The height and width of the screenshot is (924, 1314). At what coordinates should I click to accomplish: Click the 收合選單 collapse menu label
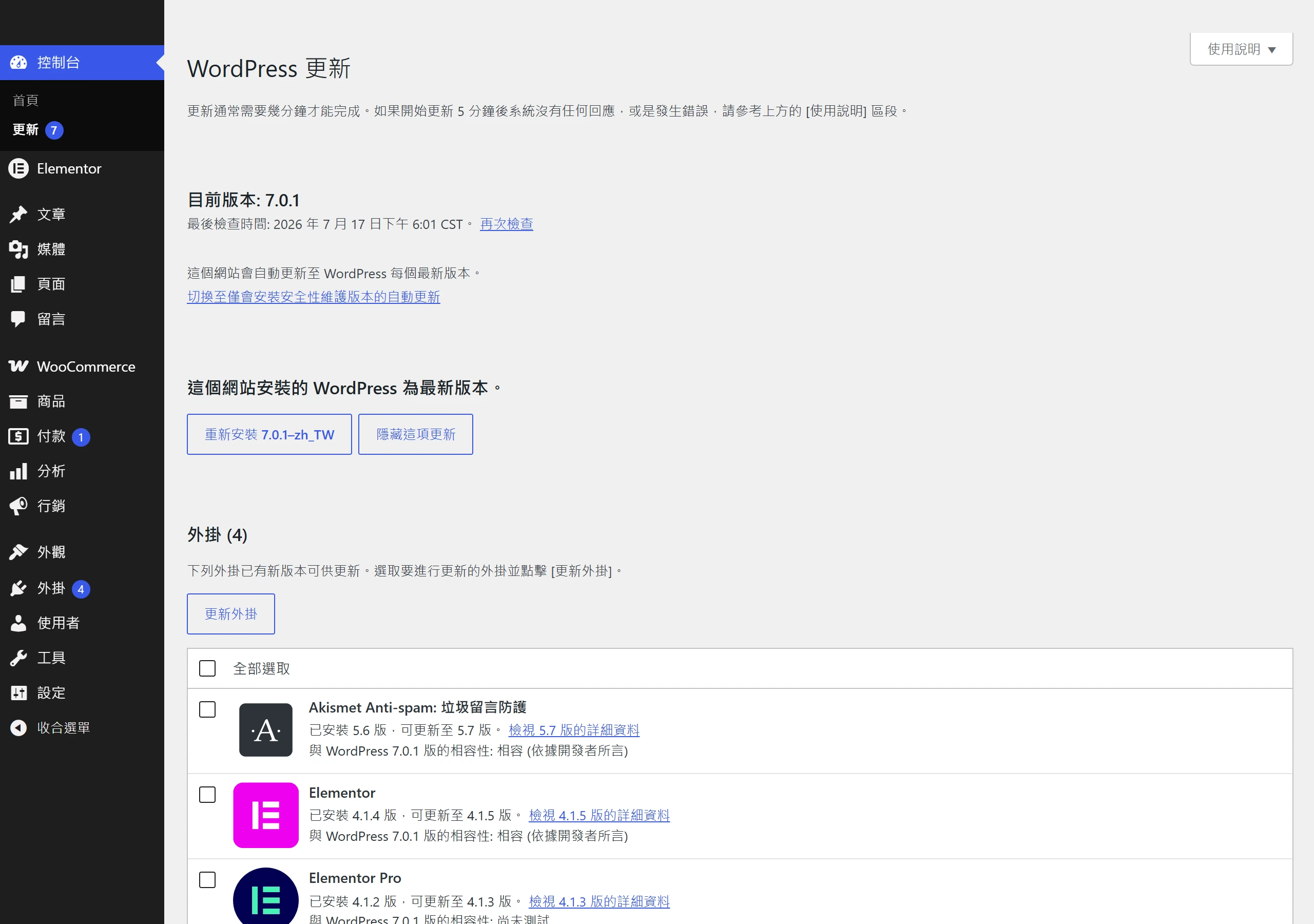tap(64, 727)
